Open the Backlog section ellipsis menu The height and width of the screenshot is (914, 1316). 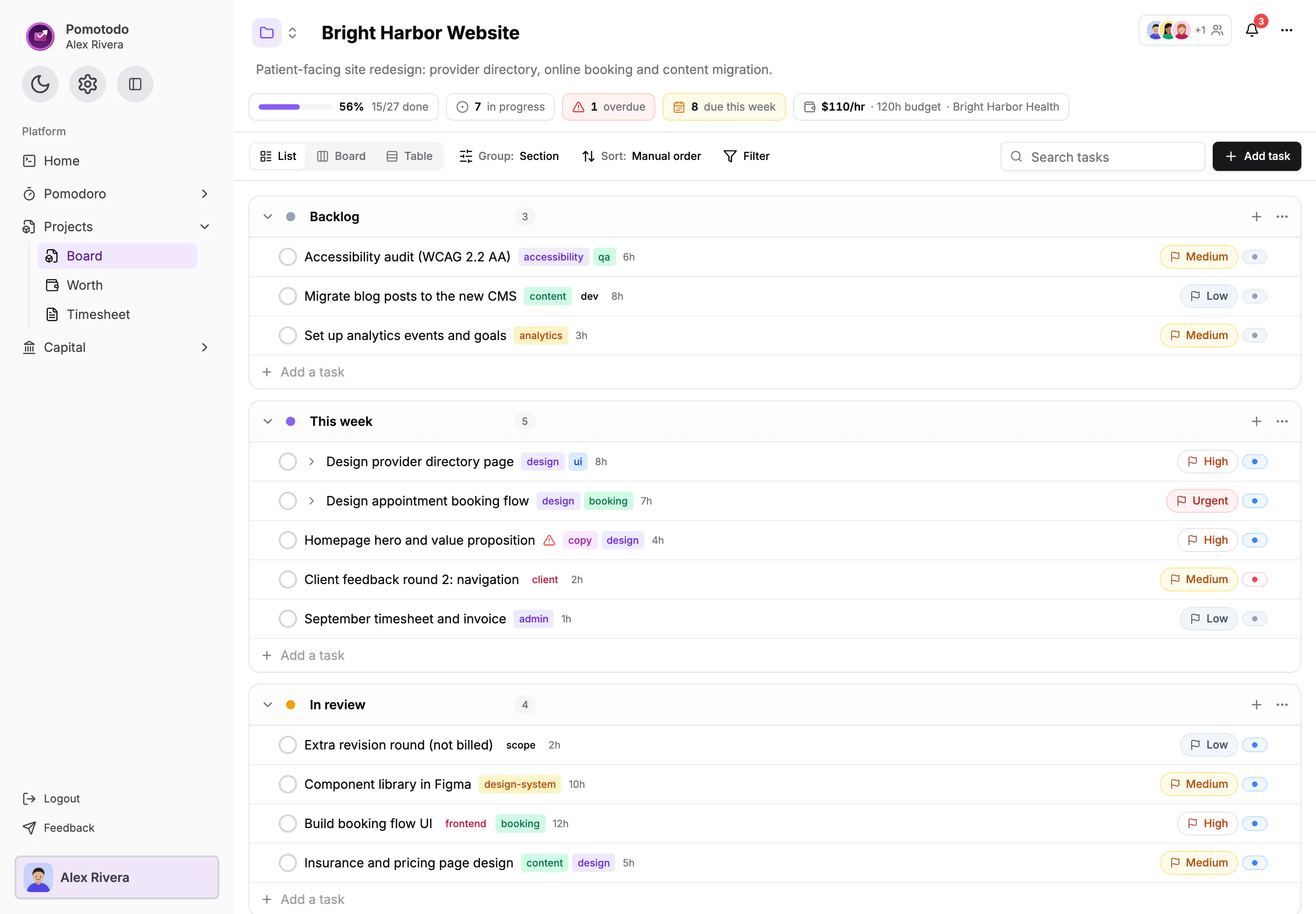coord(1282,217)
